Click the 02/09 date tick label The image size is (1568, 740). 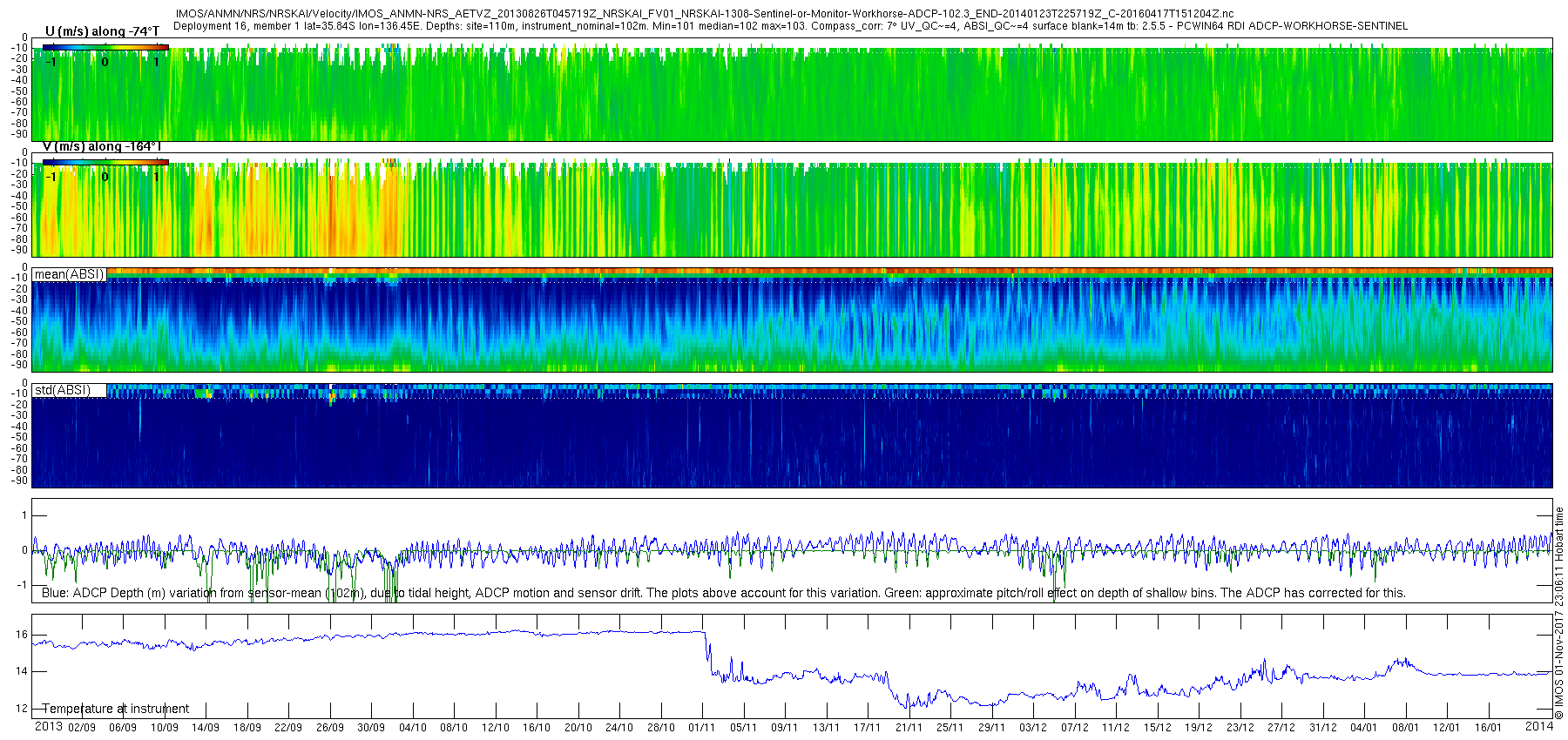(x=82, y=728)
